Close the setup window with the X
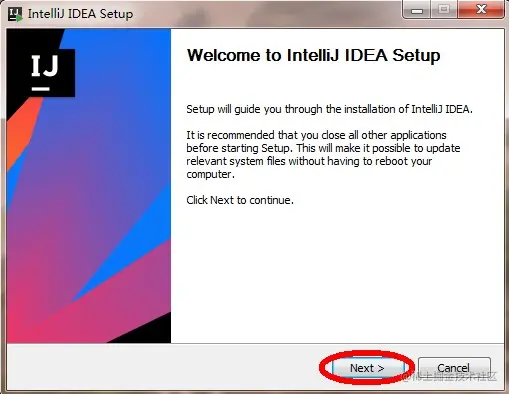509x394 pixels. (x=481, y=10)
